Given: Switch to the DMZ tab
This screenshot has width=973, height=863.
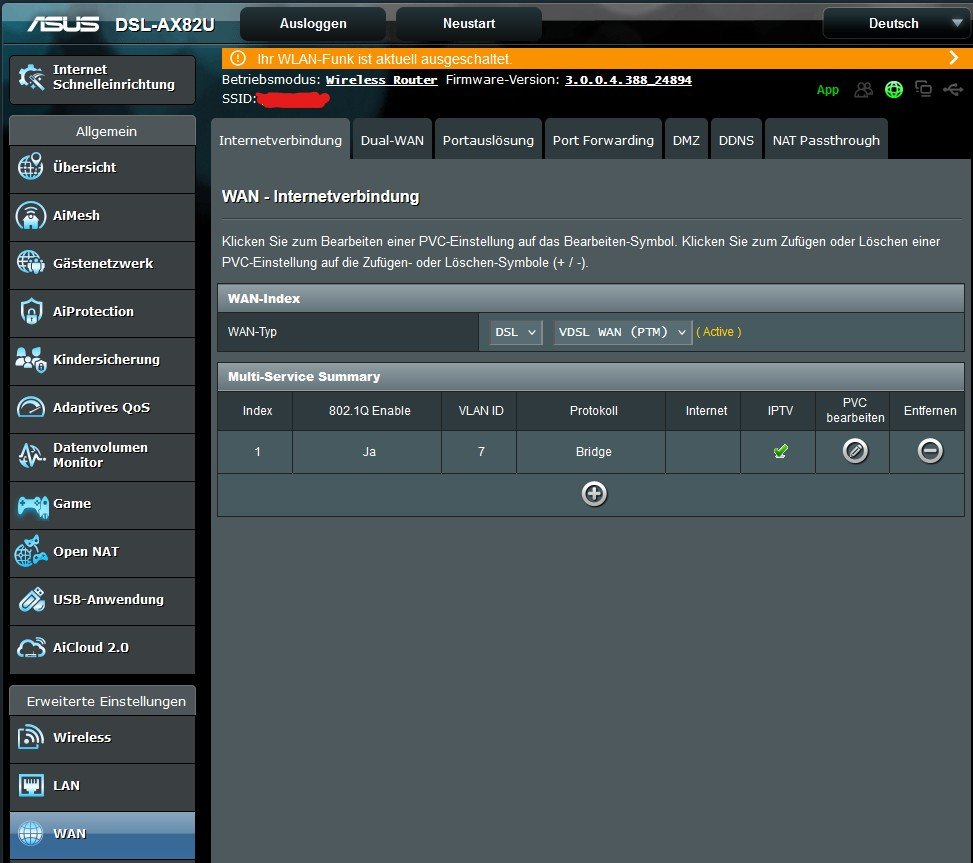Looking at the screenshot, I should point(686,140).
